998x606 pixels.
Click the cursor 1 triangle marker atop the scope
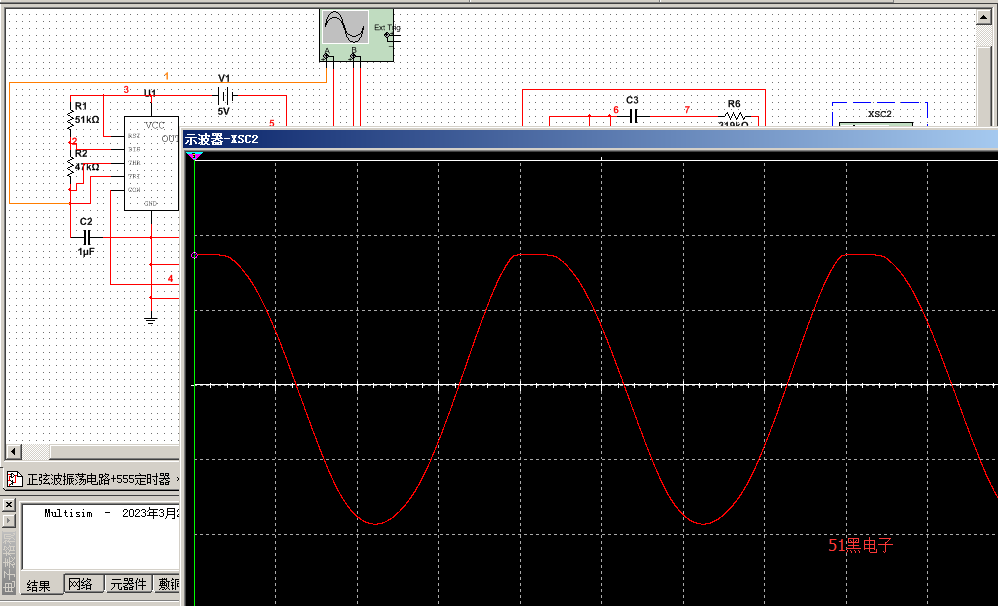pos(194,155)
